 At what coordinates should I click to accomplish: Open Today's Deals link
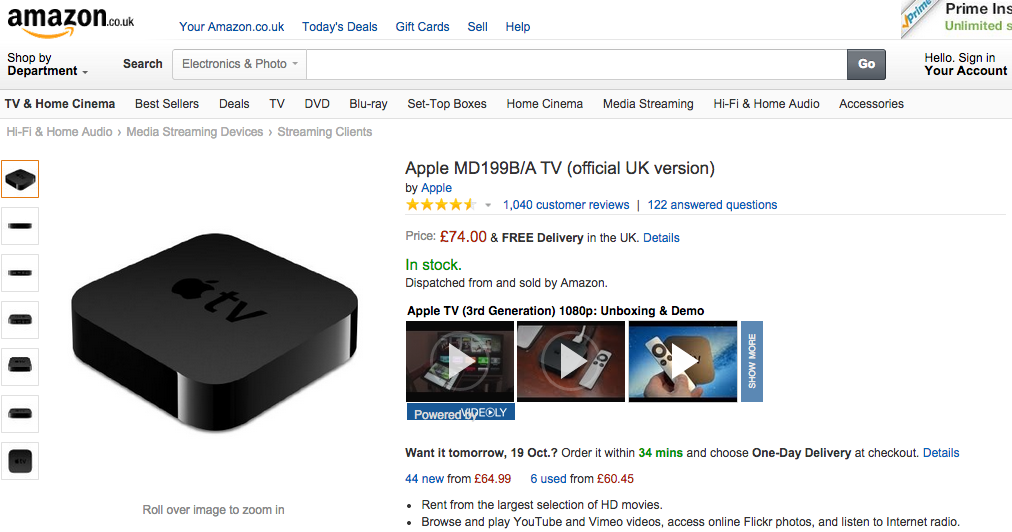pos(340,27)
